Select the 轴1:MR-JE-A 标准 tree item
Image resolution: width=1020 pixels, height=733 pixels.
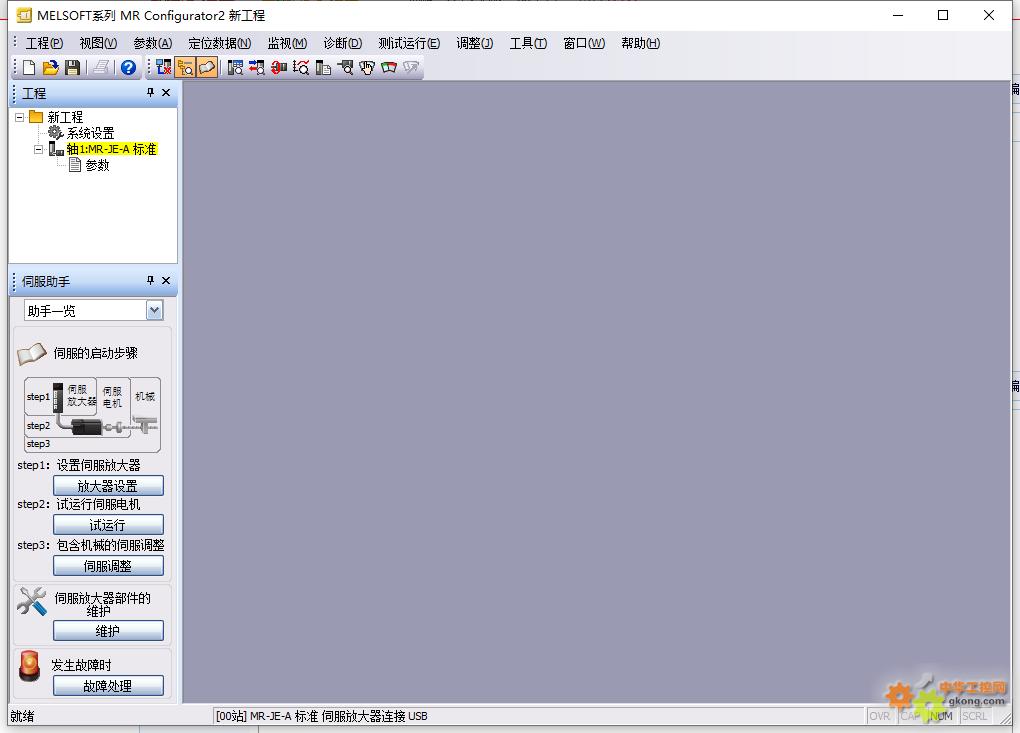pyautogui.click(x=111, y=149)
